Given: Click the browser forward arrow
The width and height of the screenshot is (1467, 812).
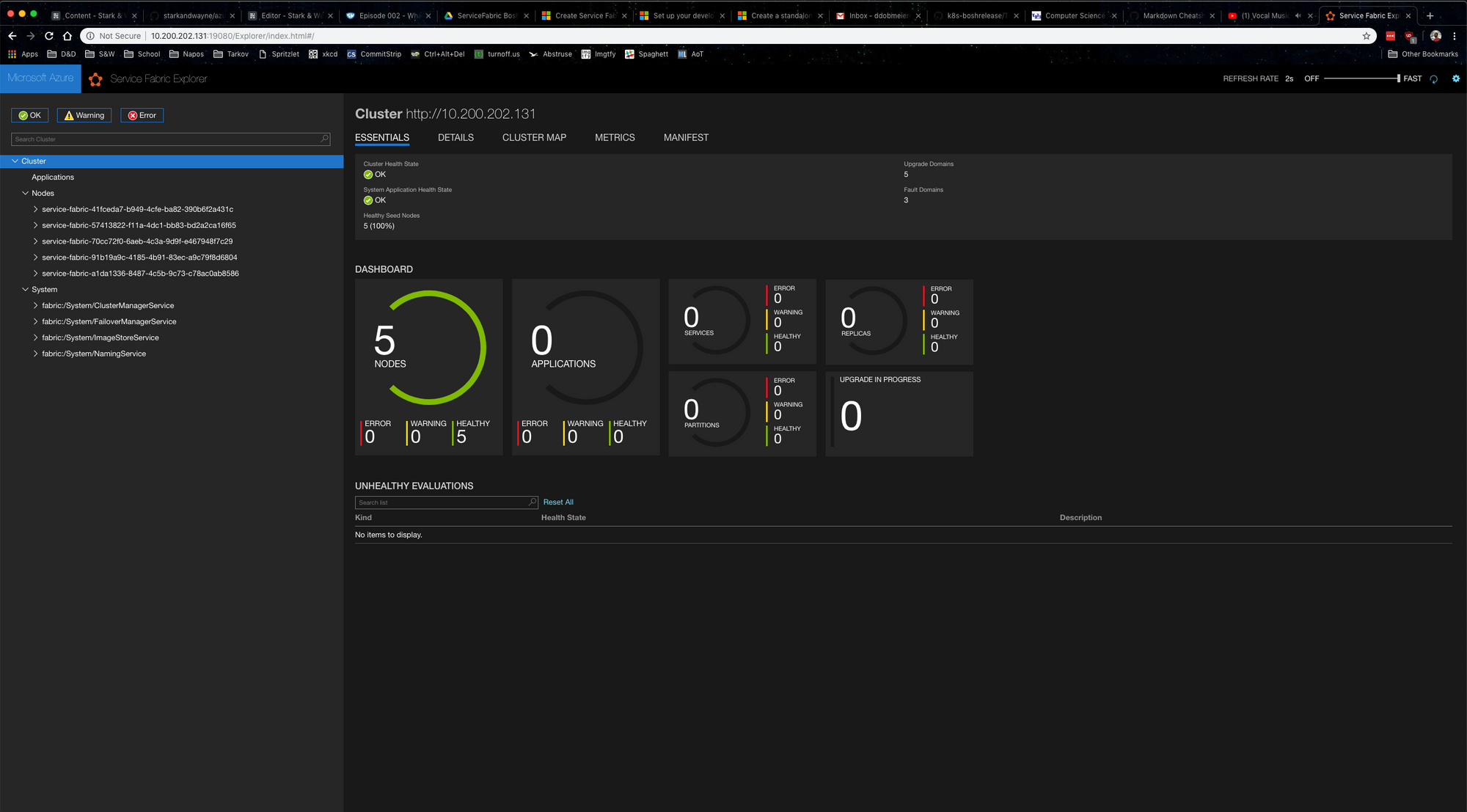Looking at the screenshot, I should coord(31,36).
